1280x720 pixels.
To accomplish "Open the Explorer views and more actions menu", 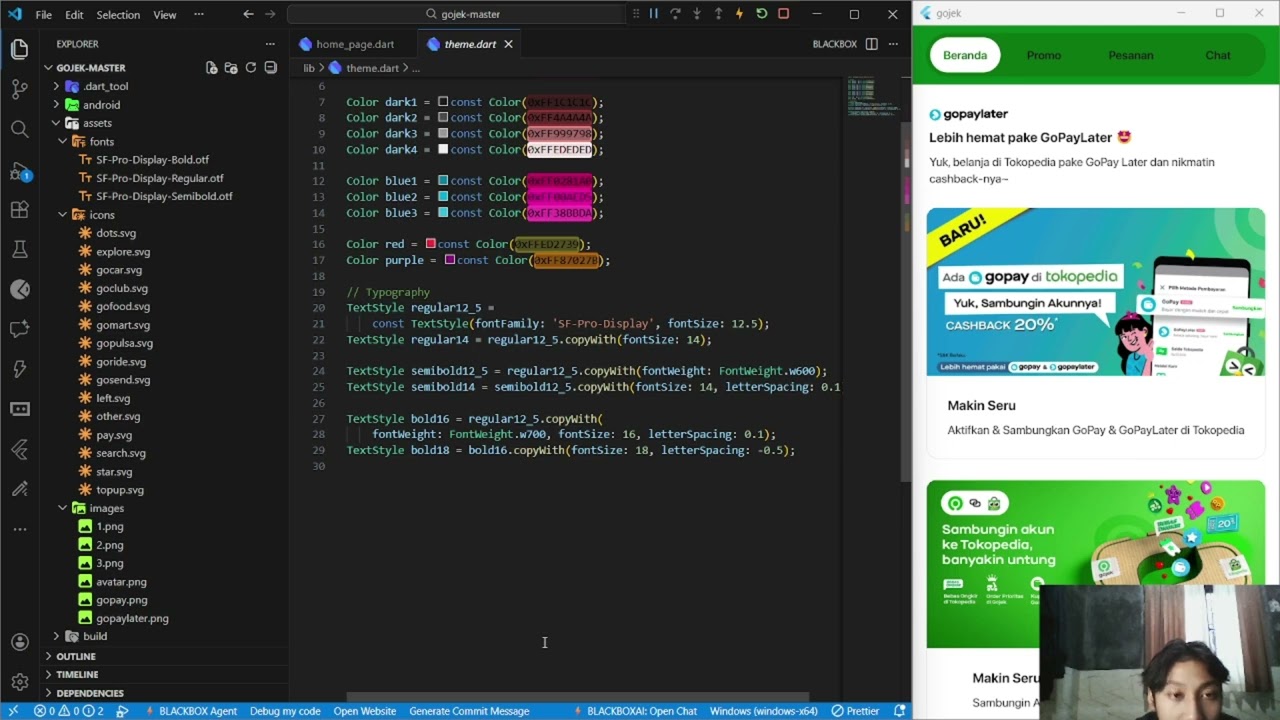I will [x=270, y=44].
